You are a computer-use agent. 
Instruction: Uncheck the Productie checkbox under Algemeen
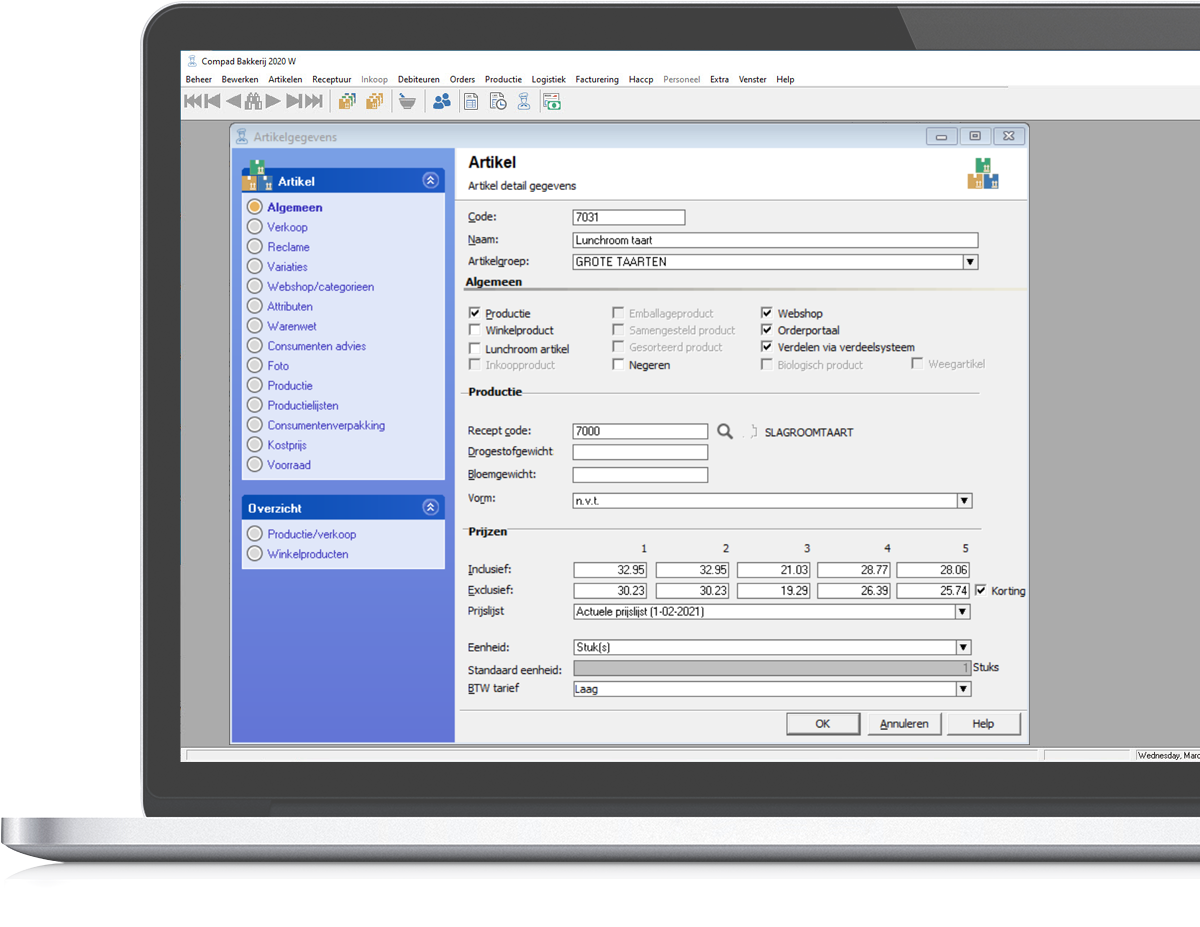click(x=475, y=313)
